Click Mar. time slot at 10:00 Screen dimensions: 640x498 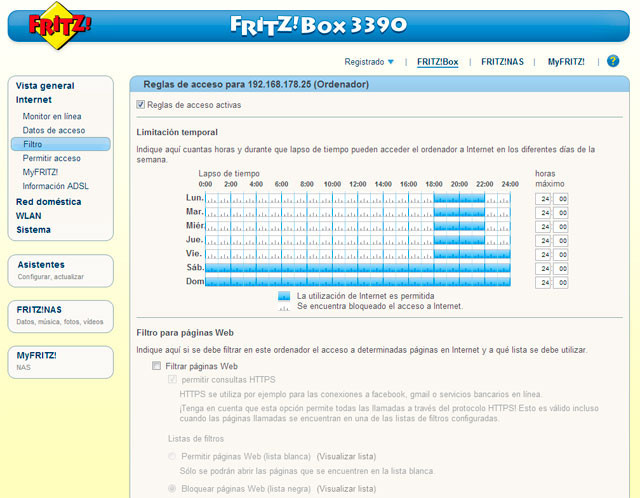339,212
